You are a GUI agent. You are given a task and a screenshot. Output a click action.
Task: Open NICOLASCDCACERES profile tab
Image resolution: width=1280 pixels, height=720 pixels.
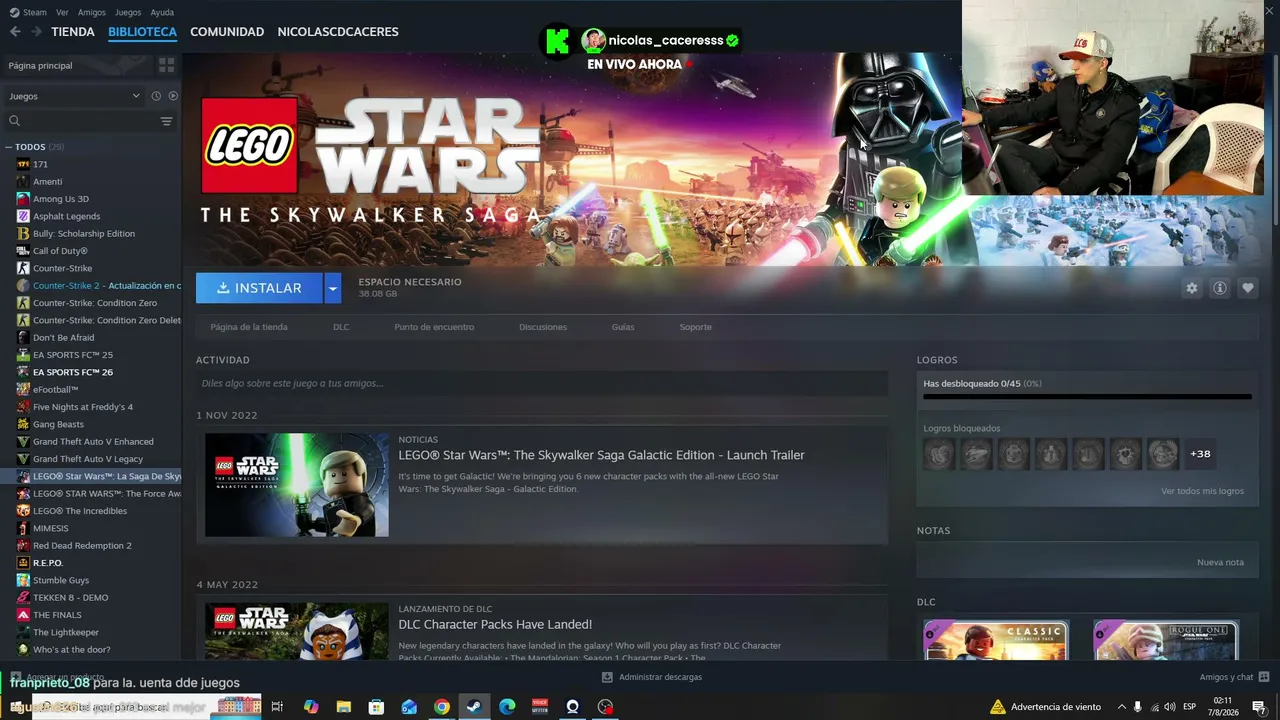point(338,32)
